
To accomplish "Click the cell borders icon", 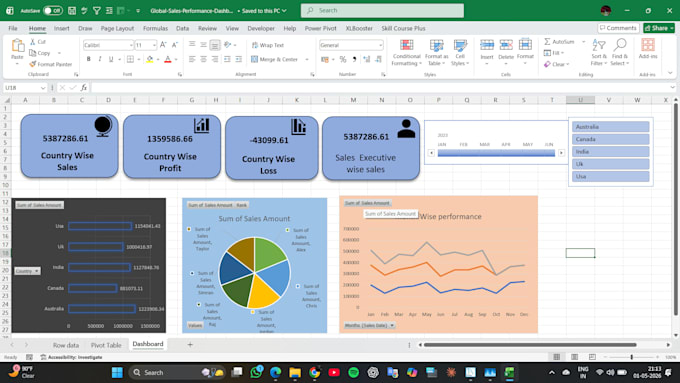I will tap(130, 59).
